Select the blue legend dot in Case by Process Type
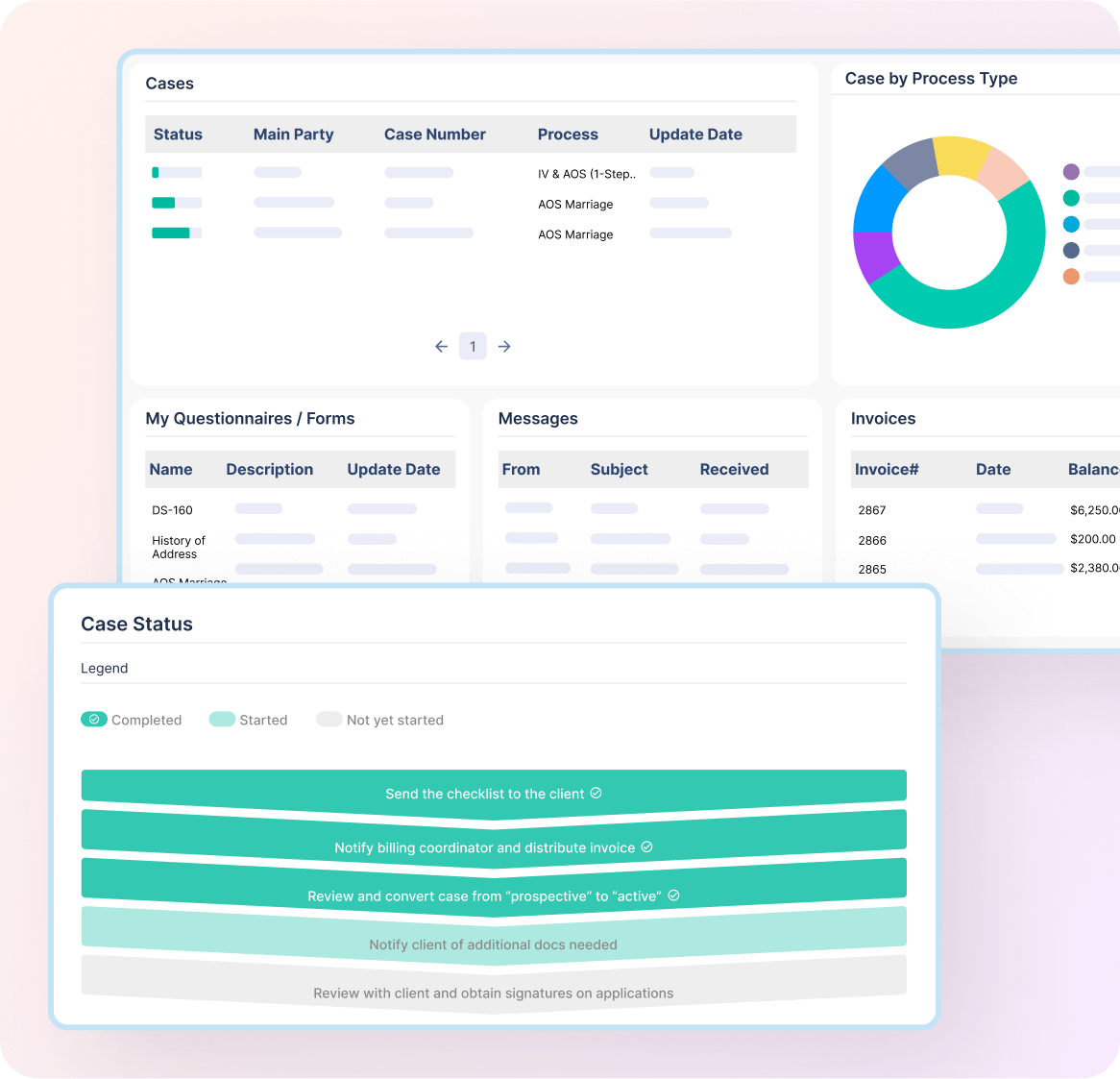This screenshot has width=1120, height=1079. click(x=1069, y=224)
